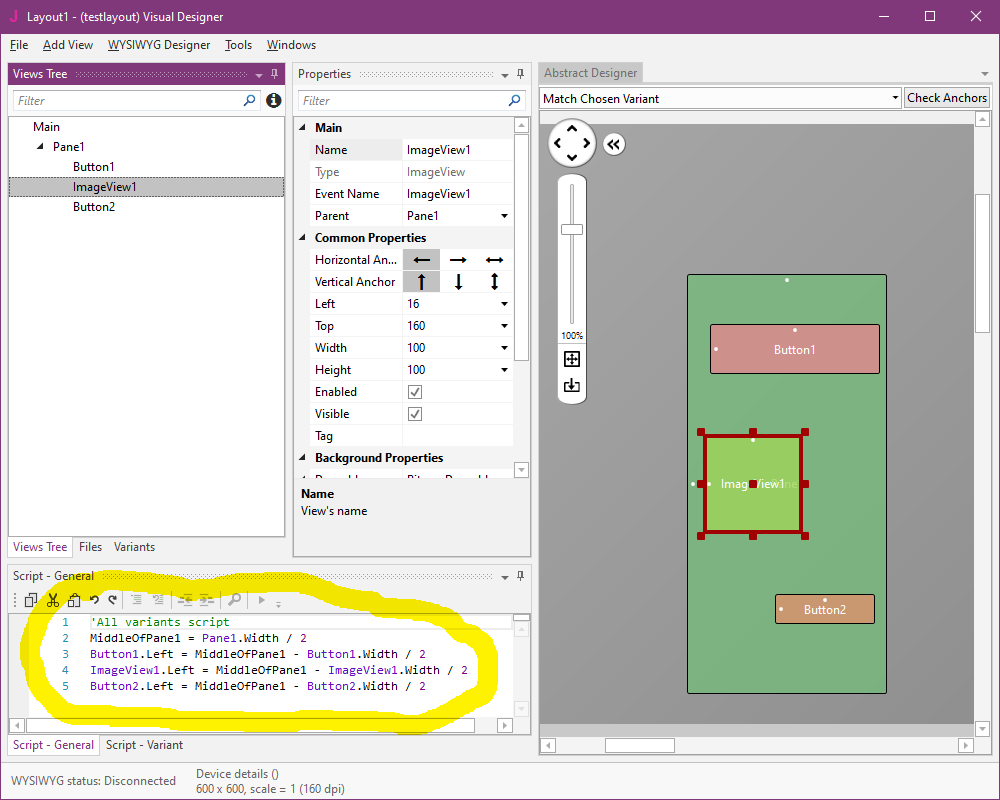
Task: Pan the designer left with the arrow pad
Action: [557, 144]
